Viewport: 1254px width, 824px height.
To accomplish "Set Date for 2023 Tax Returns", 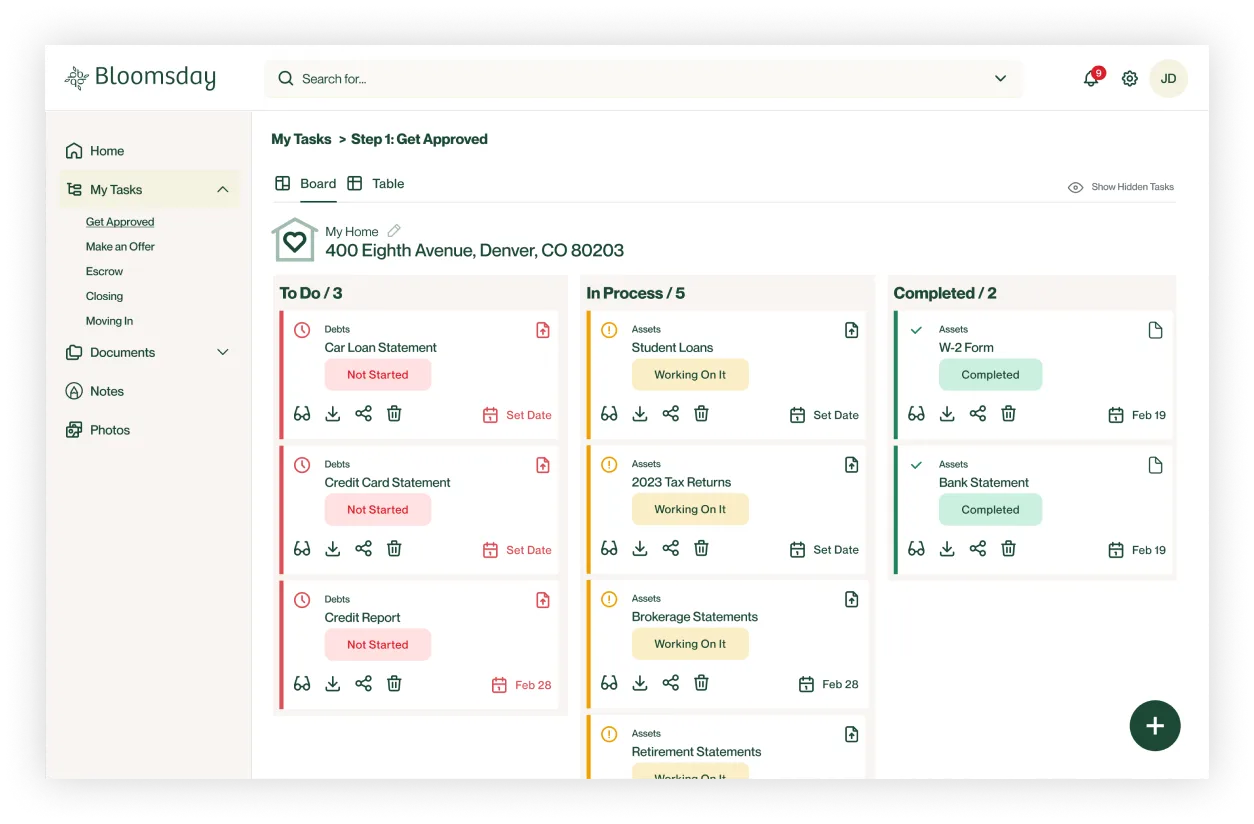I will pos(824,550).
